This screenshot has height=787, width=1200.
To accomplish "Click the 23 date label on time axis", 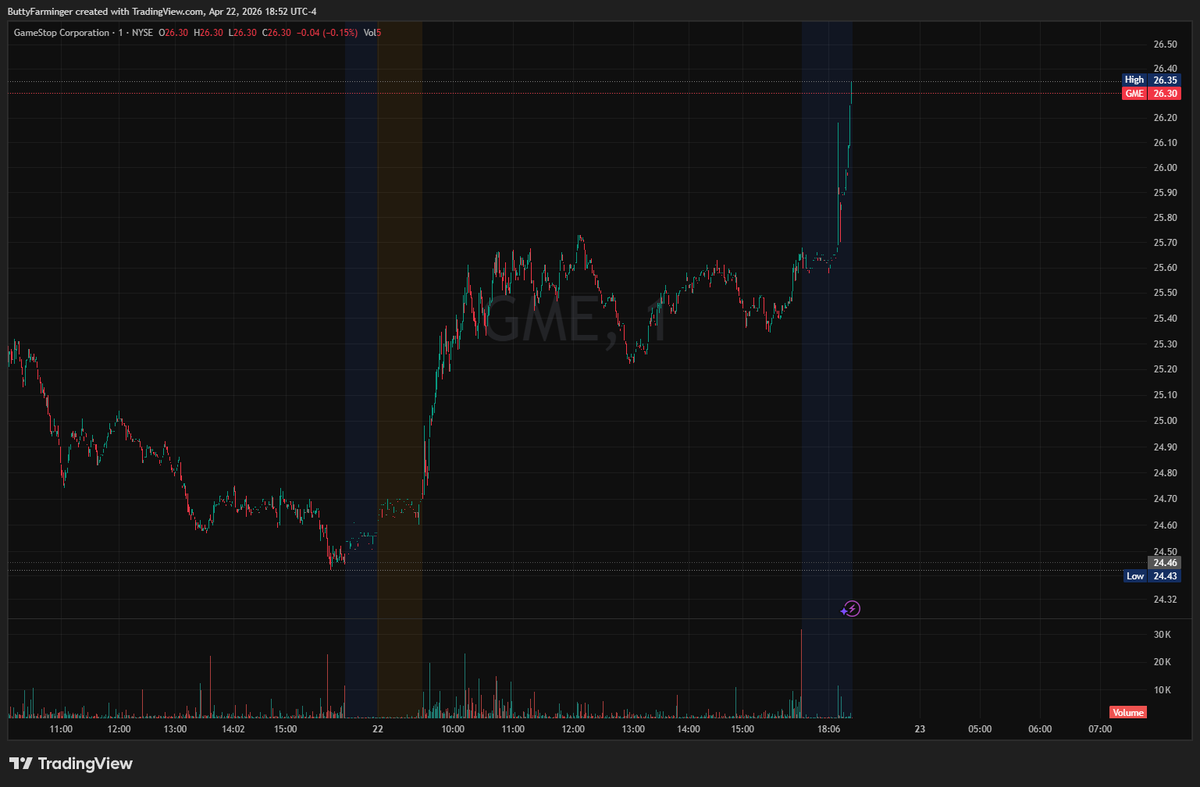I will tap(920, 730).
